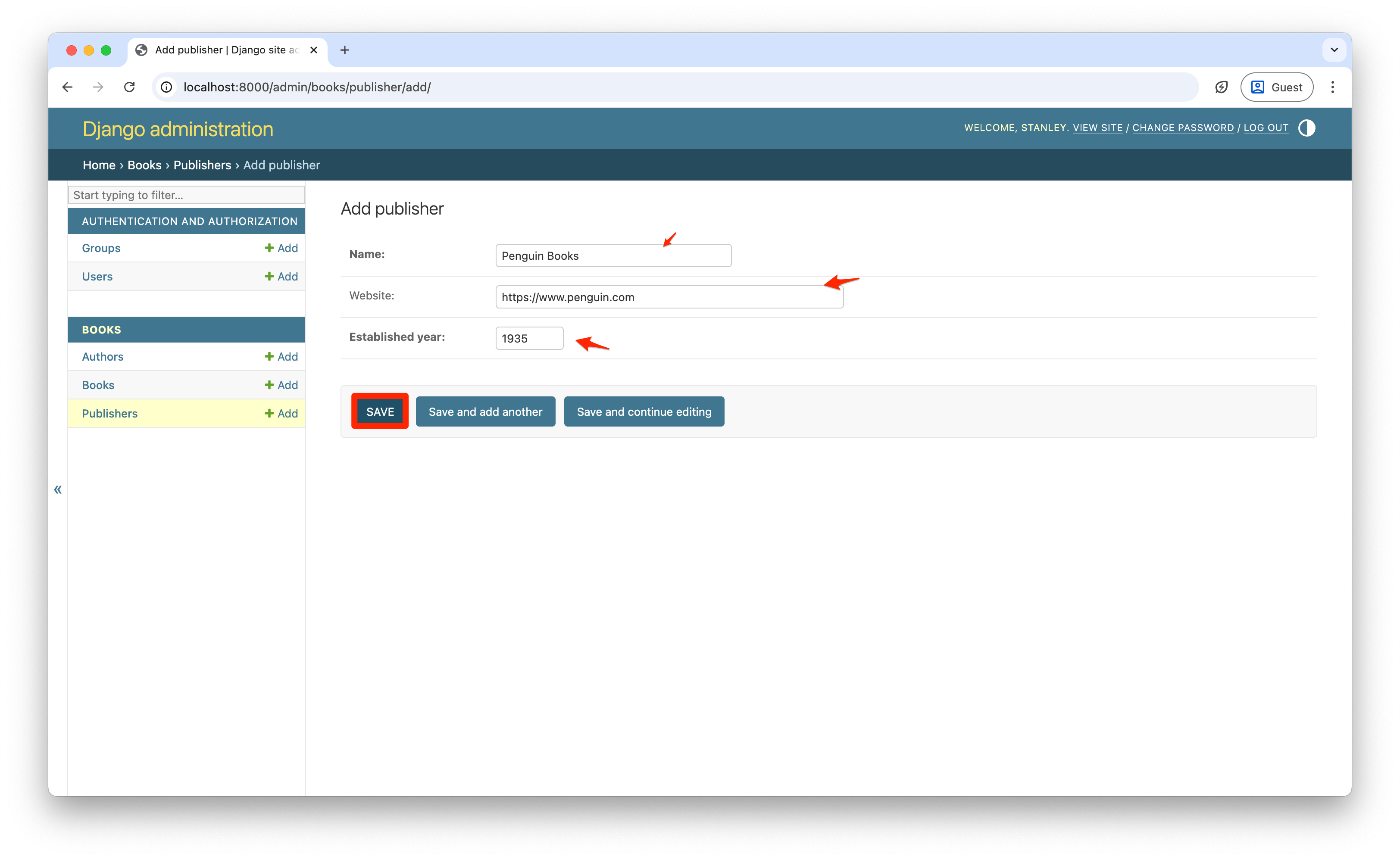Screen dimensions: 1400x860
Task: Open the browser three-dot menu
Action: coord(1333,87)
